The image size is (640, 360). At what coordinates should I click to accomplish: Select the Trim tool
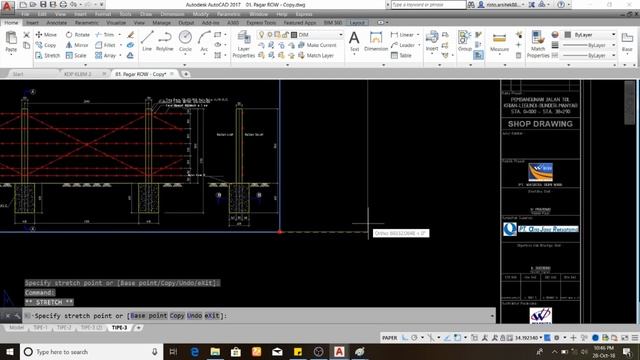coord(105,35)
